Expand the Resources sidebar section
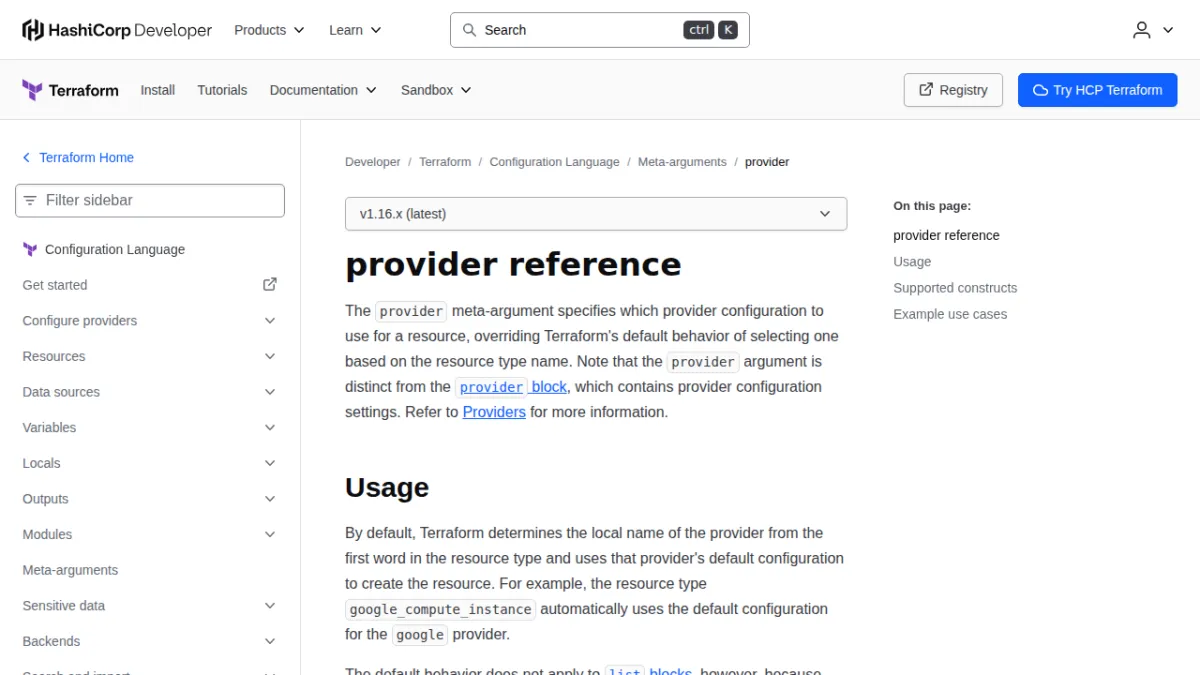Screen dimensions: 1200x675 point(150,356)
